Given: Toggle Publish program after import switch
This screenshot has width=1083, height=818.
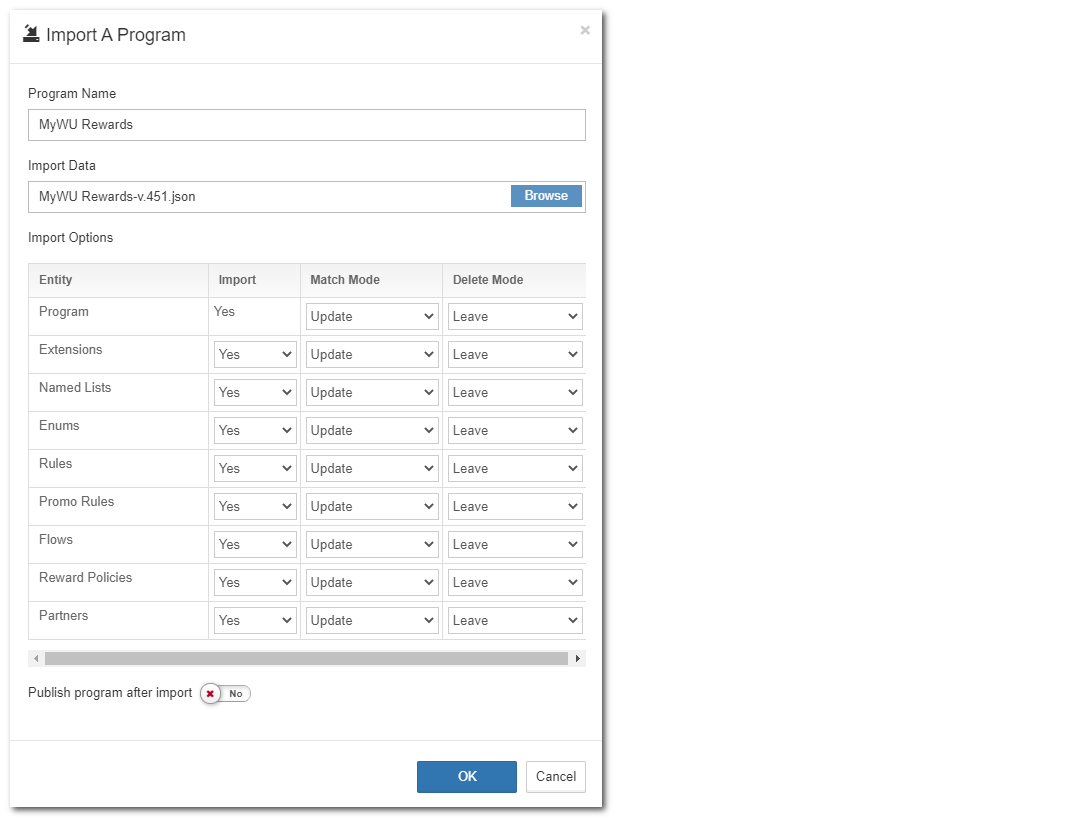Looking at the screenshot, I should point(225,693).
